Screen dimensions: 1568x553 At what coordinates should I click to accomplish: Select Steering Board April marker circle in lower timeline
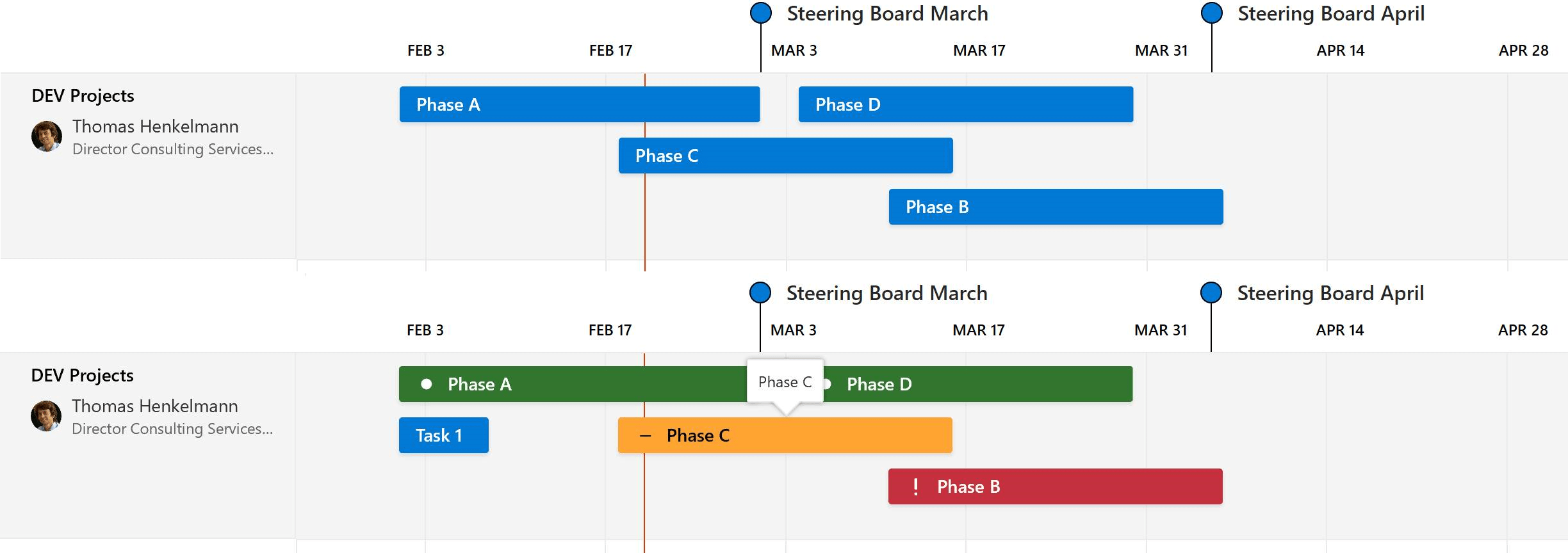click(1211, 293)
